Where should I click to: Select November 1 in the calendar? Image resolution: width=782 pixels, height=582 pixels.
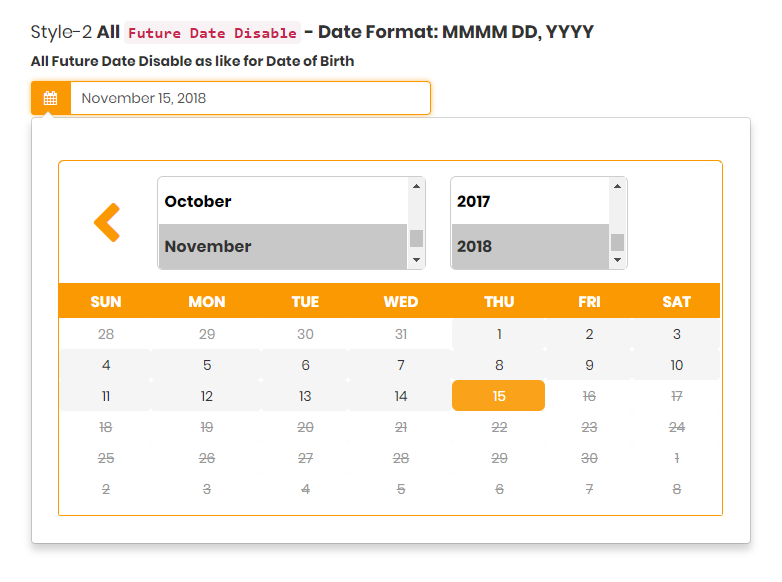pos(499,334)
